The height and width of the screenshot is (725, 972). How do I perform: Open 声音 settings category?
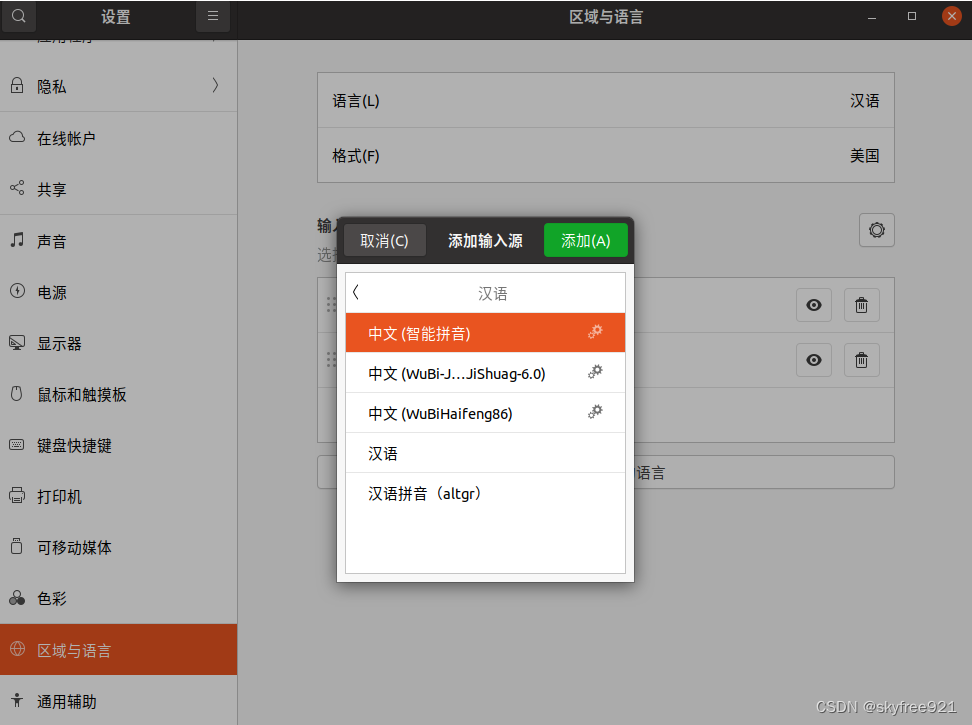(118, 240)
